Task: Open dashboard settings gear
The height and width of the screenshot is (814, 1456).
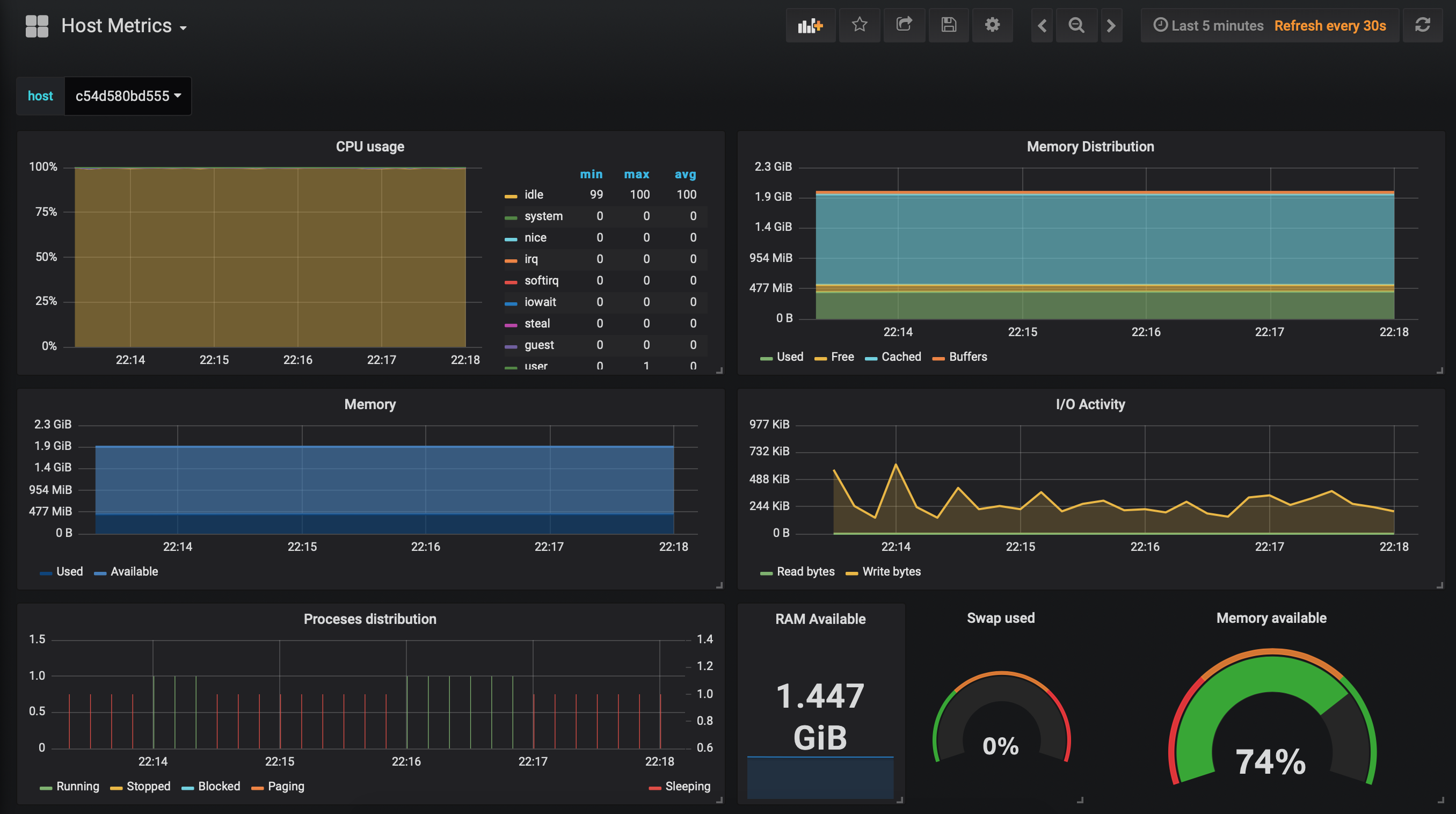Action: [x=992, y=25]
